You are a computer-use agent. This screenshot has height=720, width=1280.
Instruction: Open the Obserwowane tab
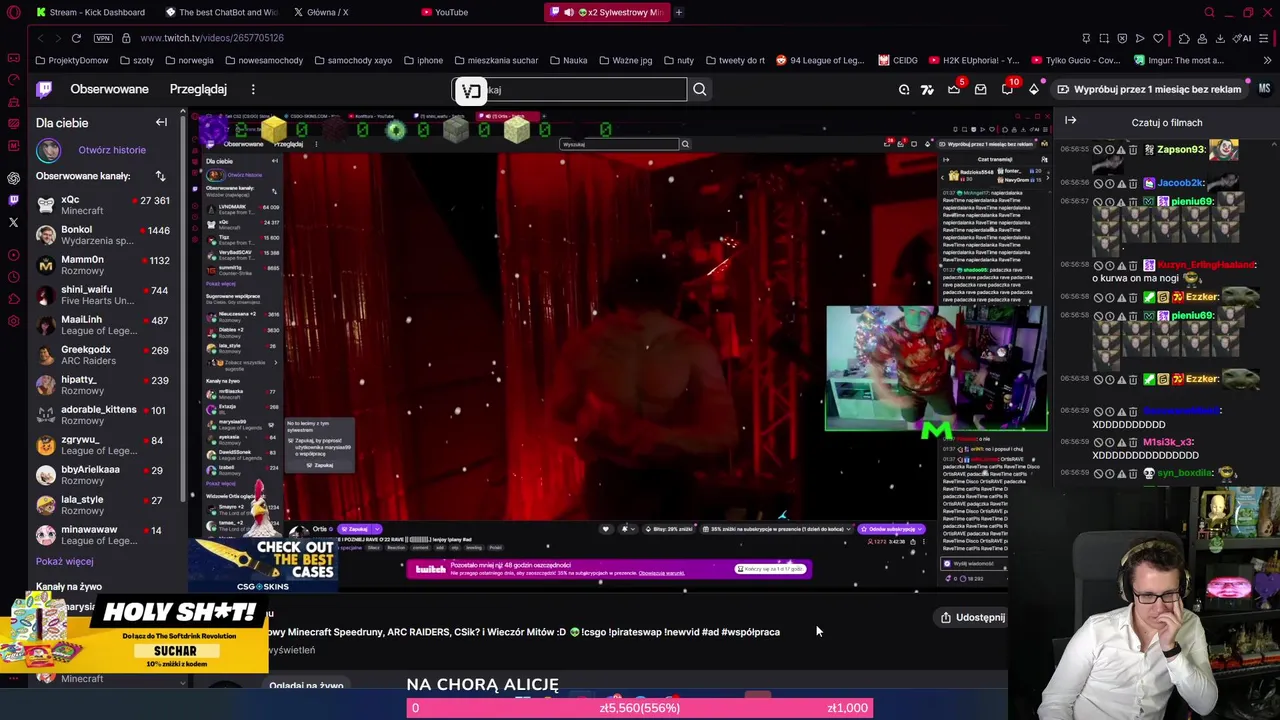click(109, 89)
